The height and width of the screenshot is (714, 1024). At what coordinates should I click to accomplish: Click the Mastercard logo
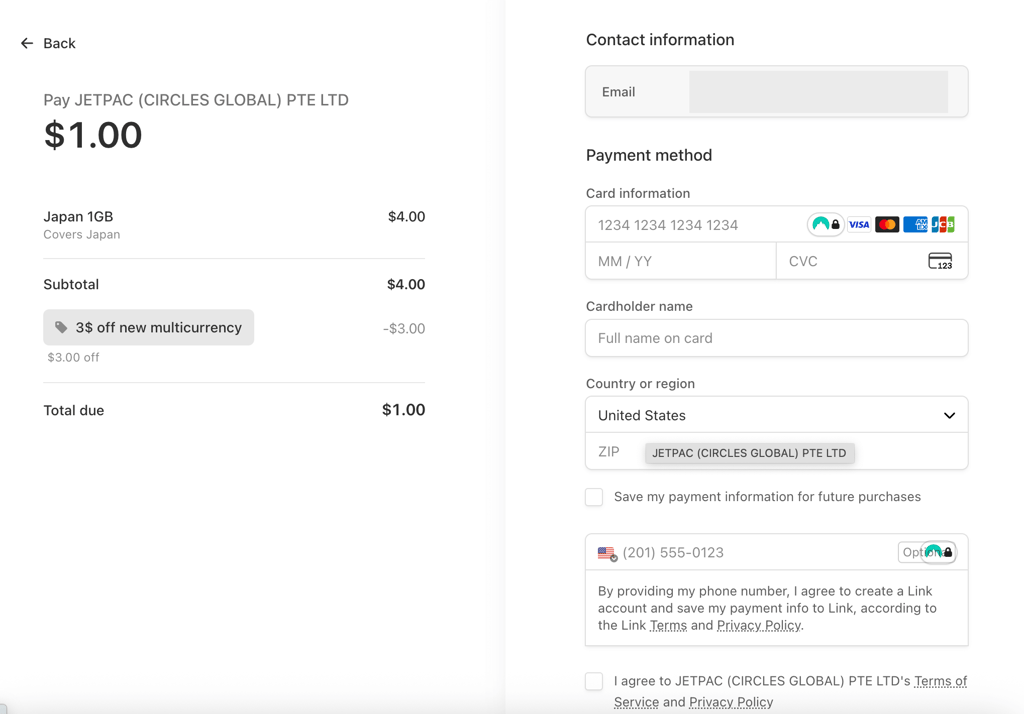(x=887, y=225)
